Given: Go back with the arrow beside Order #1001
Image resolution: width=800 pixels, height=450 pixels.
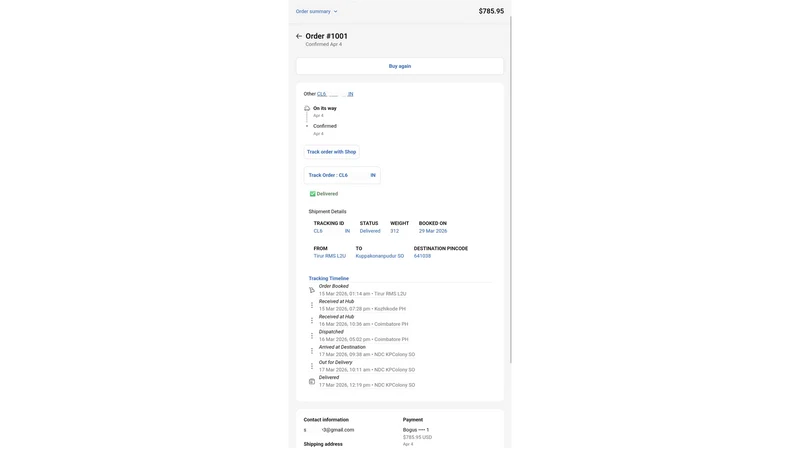Looking at the screenshot, I should click(299, 36).
